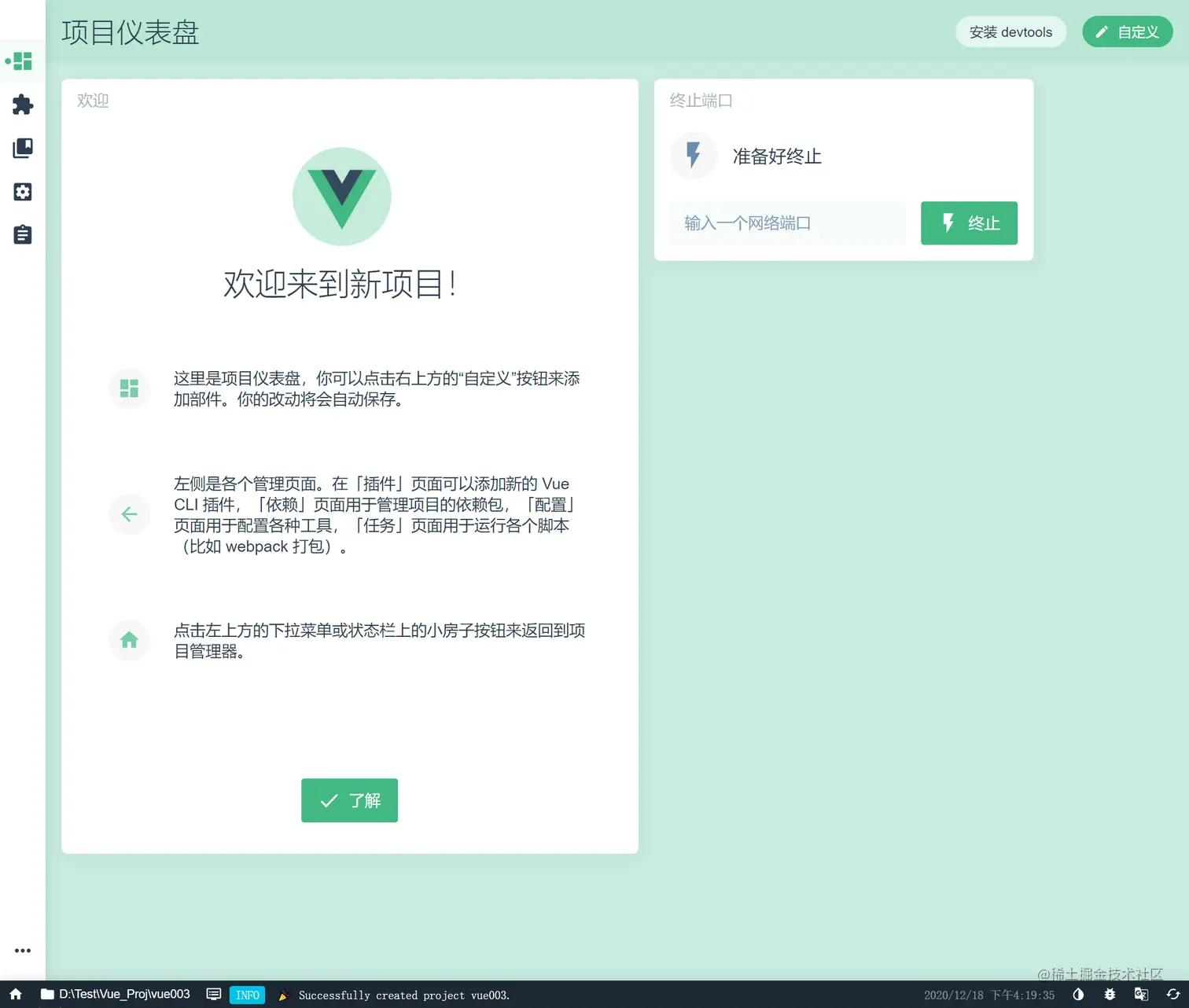Image resolution: width=1189 pixels, height=1008 pixels.
Task: Click the home icon in status bar
Action: click(16, 995)
